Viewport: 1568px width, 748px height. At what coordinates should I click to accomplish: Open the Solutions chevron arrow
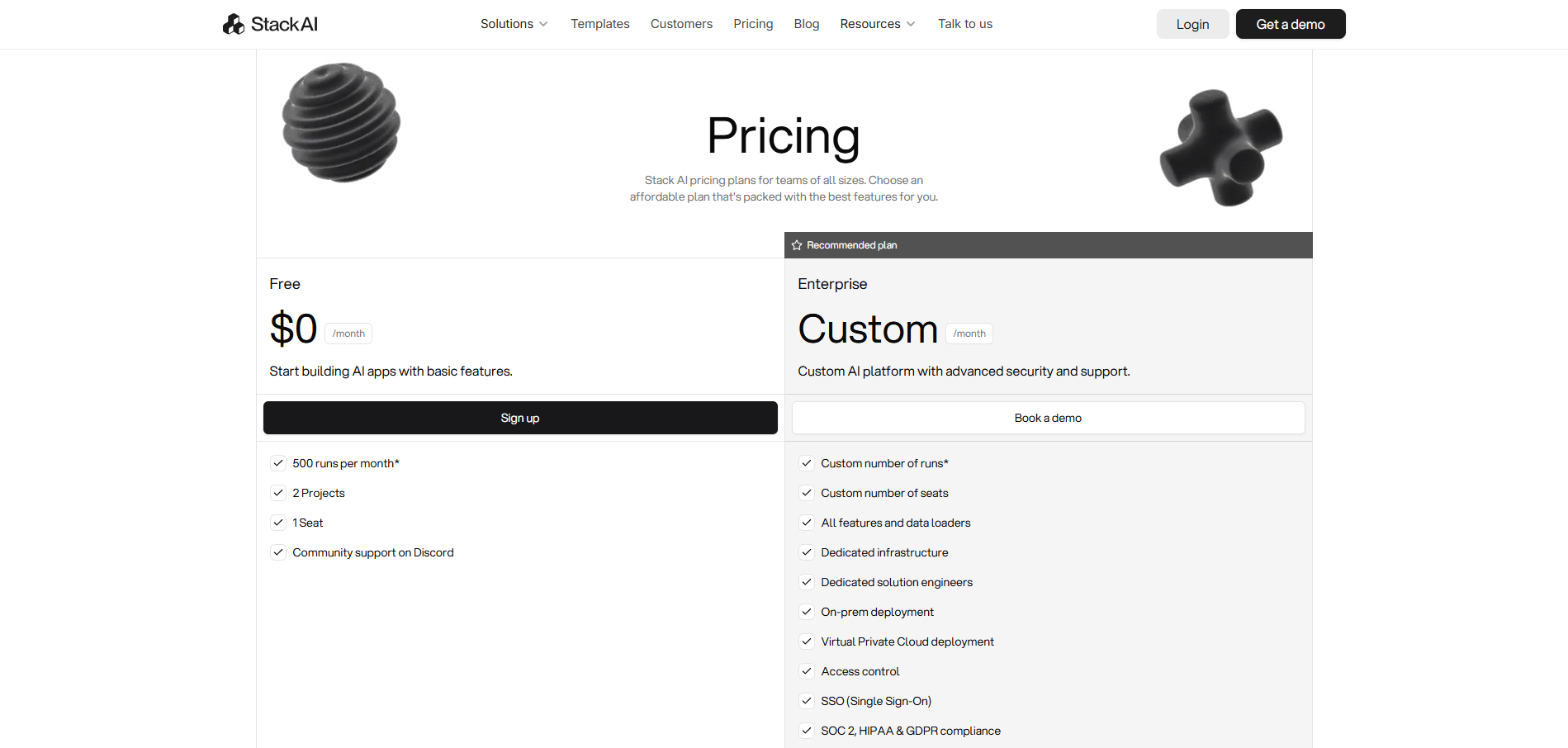(543, 24)
